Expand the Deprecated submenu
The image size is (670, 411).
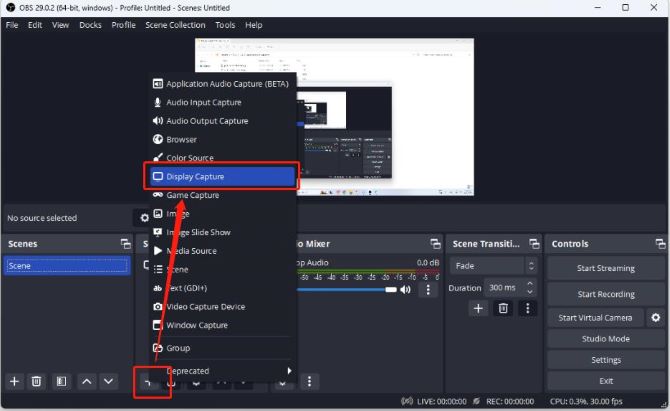coord(221,371)
